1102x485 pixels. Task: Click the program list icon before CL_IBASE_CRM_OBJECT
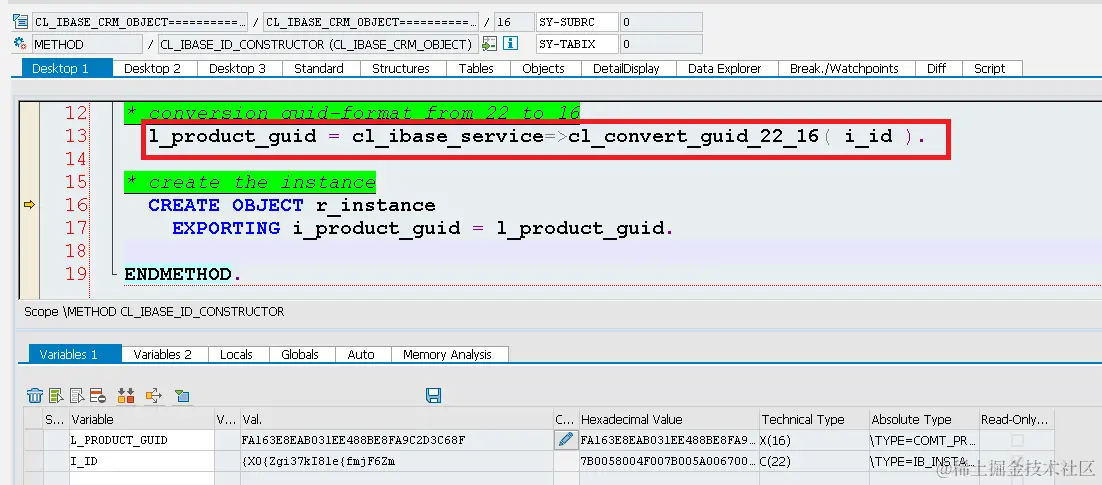click(20, 22)
